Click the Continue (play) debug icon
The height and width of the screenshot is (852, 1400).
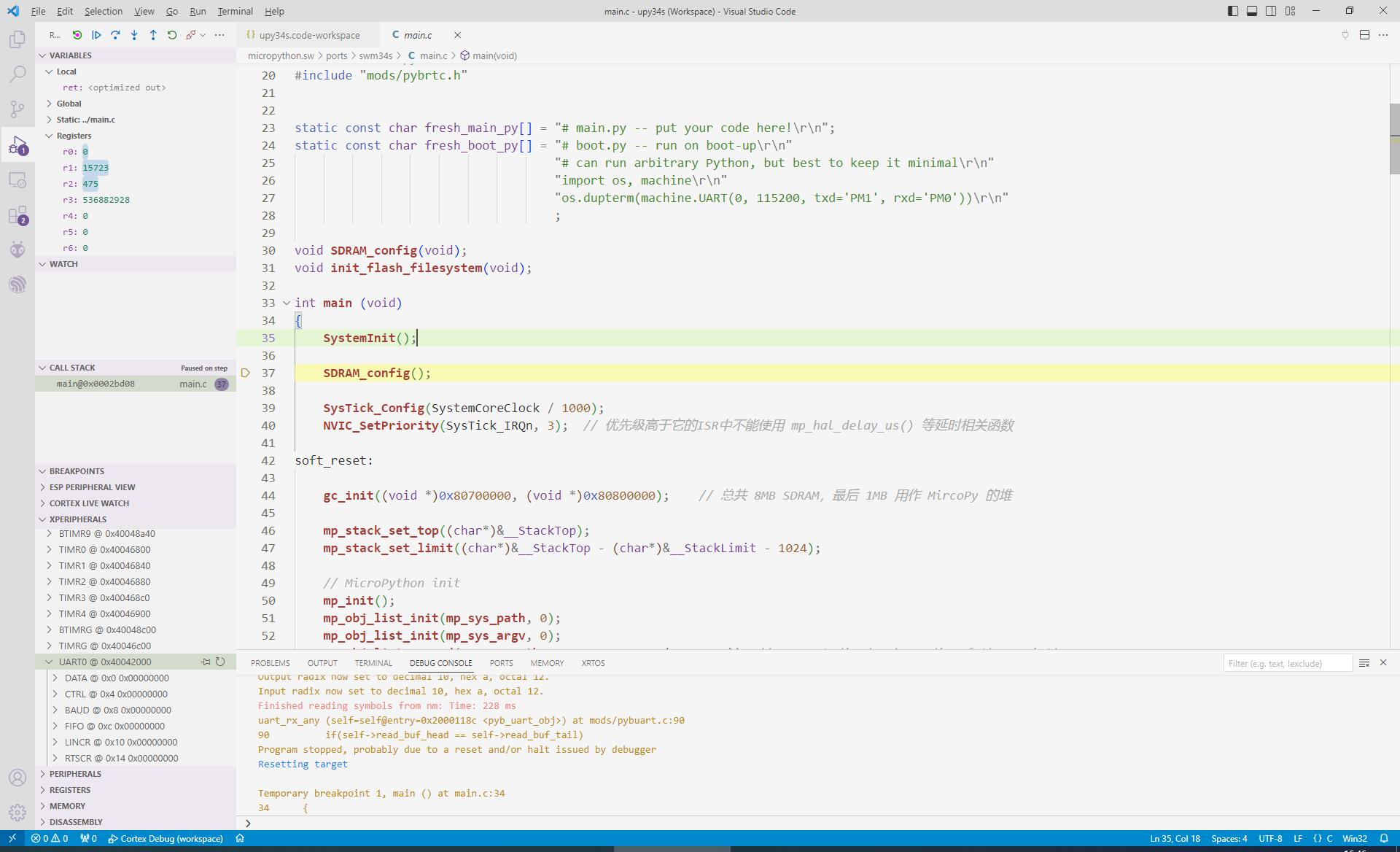pyautogui.click(x=96, y=35)
